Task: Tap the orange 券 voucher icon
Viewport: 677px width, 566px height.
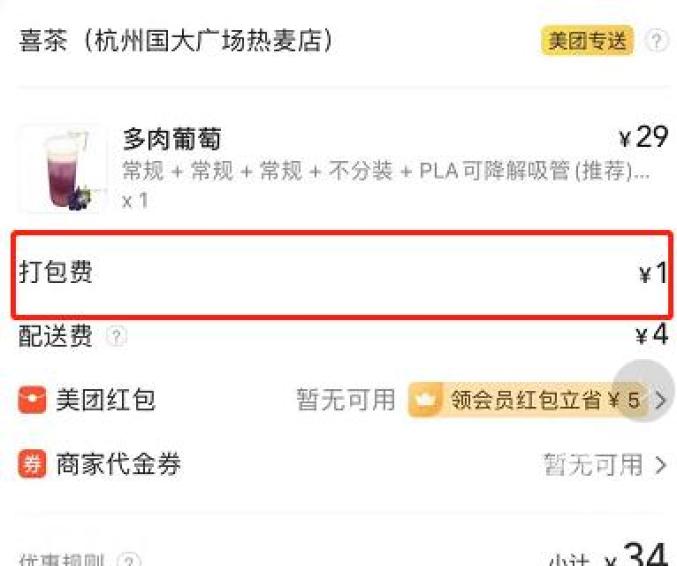Action: point(32,464)
